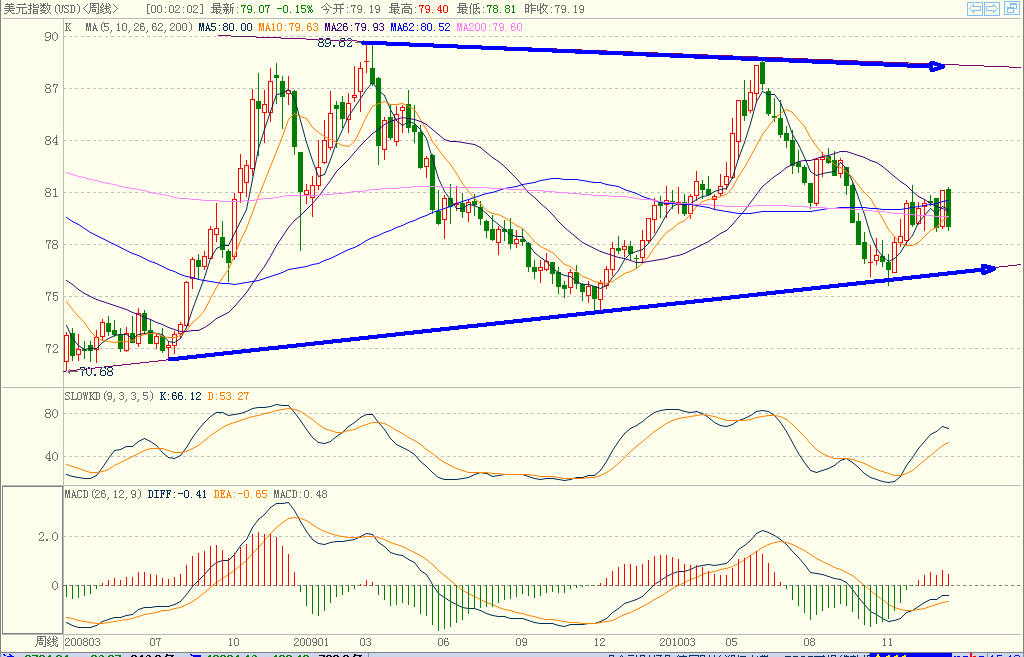The image size is (1024, 657).
Task: Click the D:53.27 stochastic value
Action: coord(228,396)
